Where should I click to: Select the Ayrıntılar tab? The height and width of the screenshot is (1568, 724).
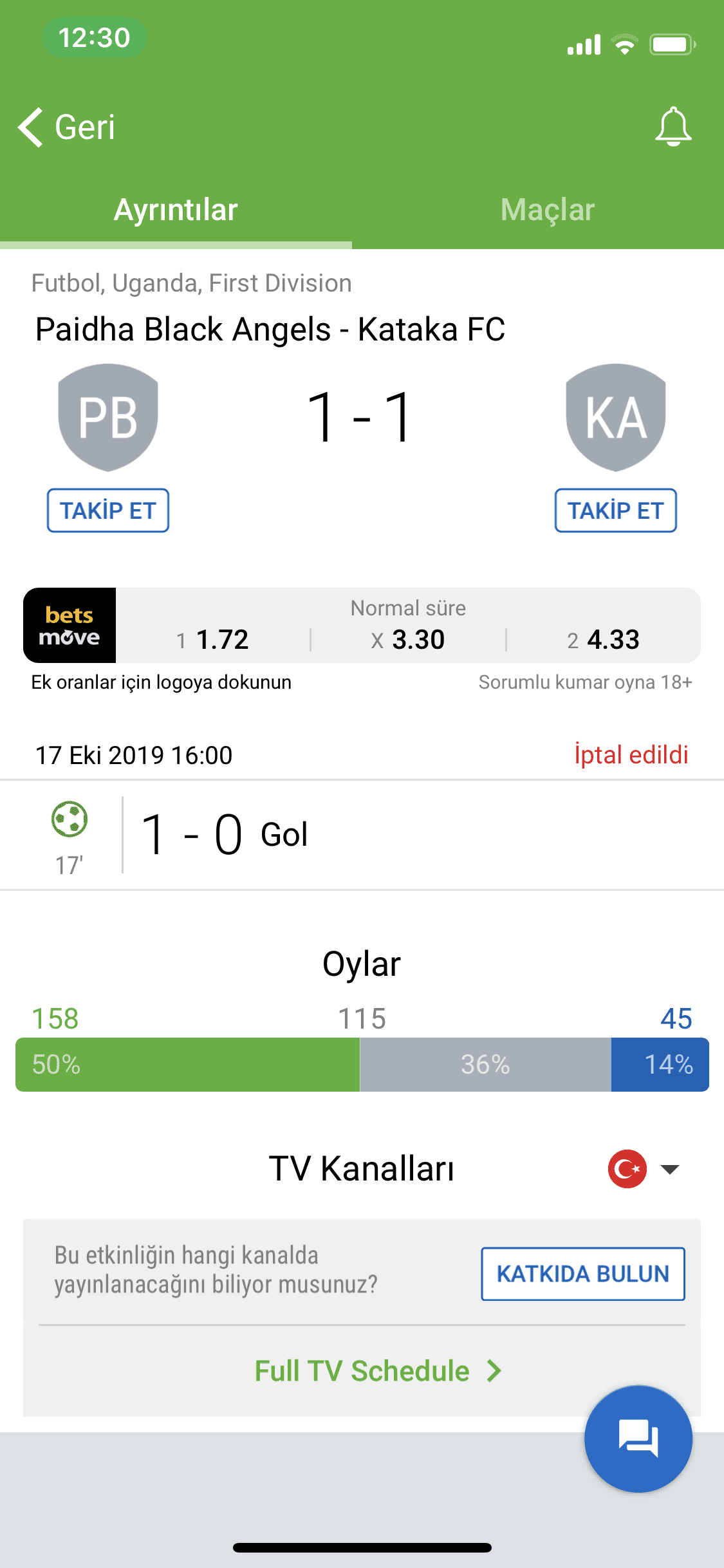[176, 210]
